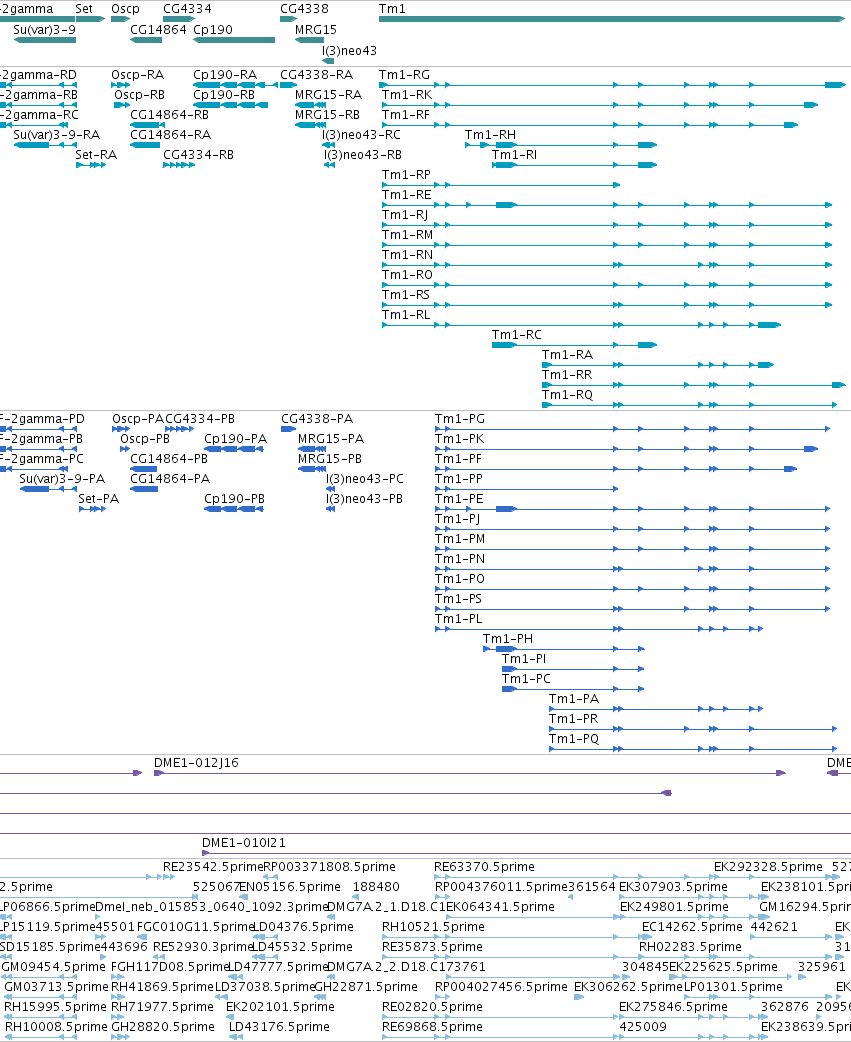Select the DME1-010I21 BAC label
Image resolution: width=851 pixels, height=1042 pixels.
(x=244, y=842)
